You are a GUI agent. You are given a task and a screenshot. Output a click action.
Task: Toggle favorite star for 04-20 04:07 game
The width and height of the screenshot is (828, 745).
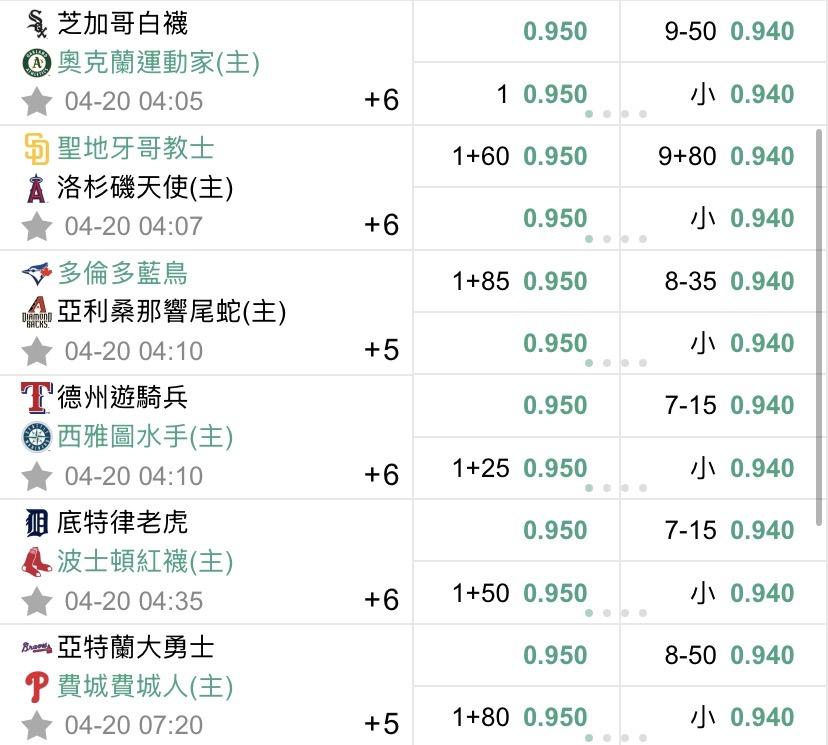tap(37, 226)
